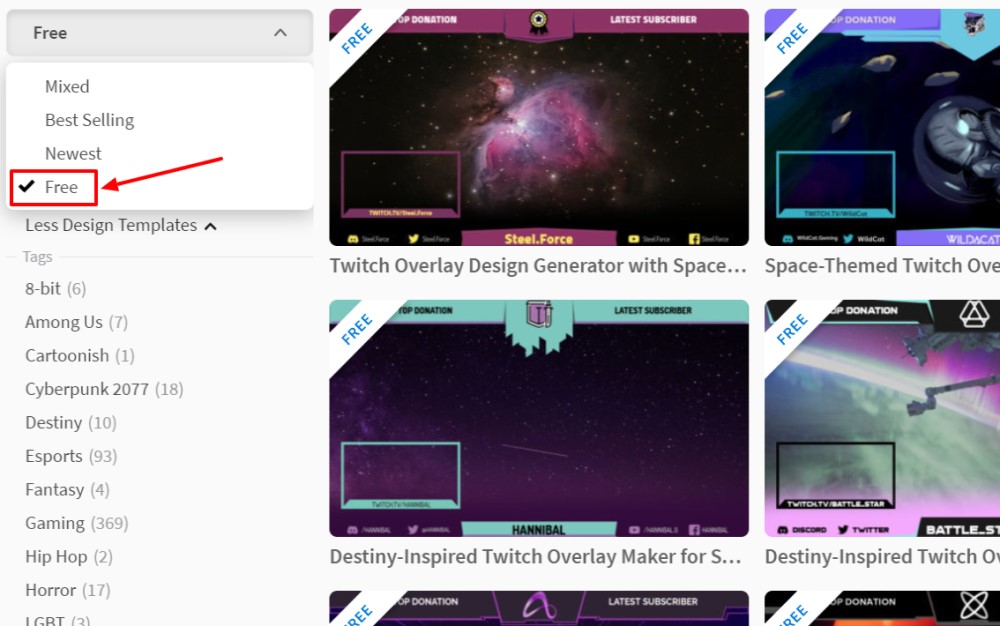
Task: Collapse the Free sort dropdown
Action: coord(159,33)
